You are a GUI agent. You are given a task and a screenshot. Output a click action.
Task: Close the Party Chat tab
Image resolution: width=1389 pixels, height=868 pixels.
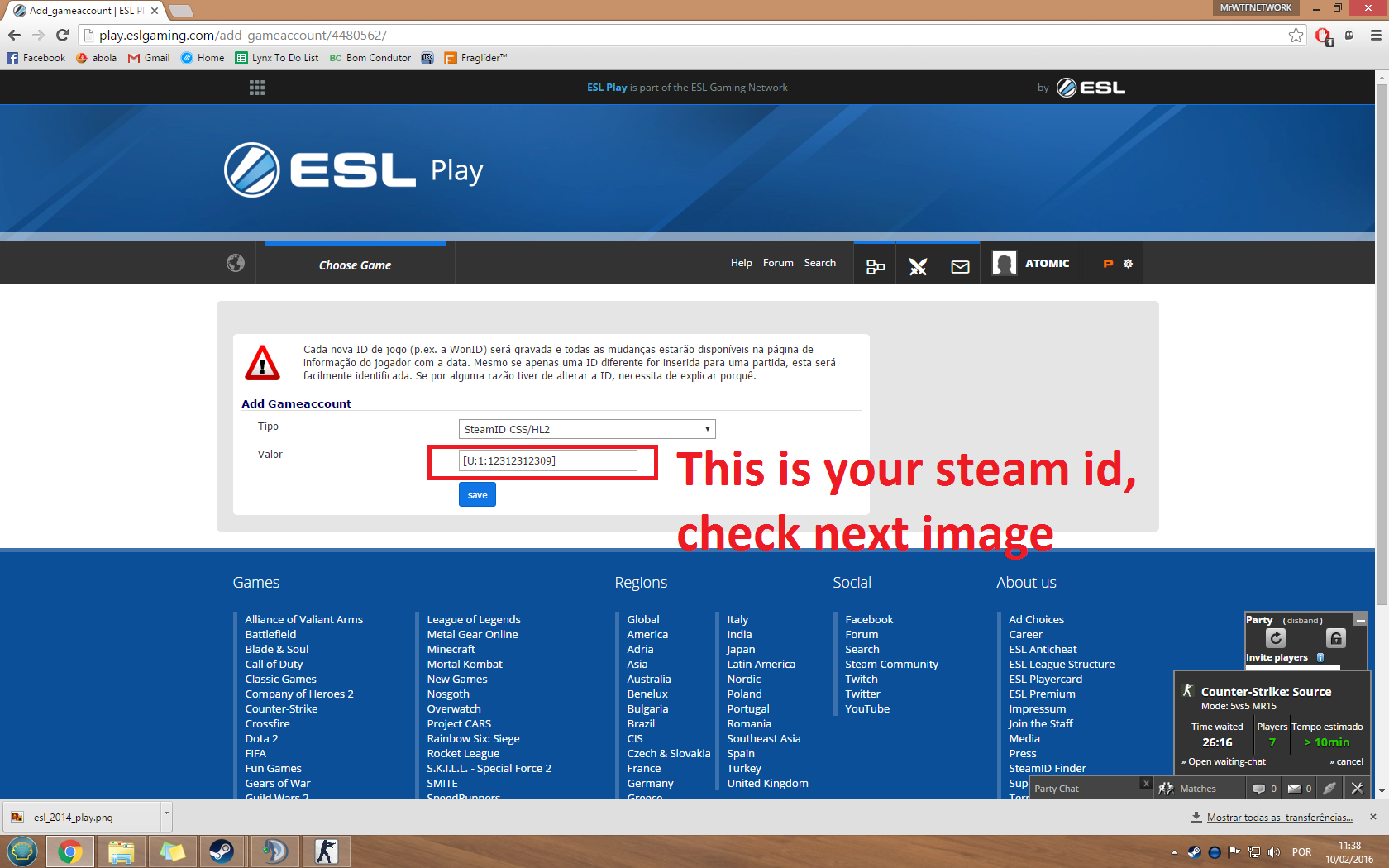[x=1146, y=784]
